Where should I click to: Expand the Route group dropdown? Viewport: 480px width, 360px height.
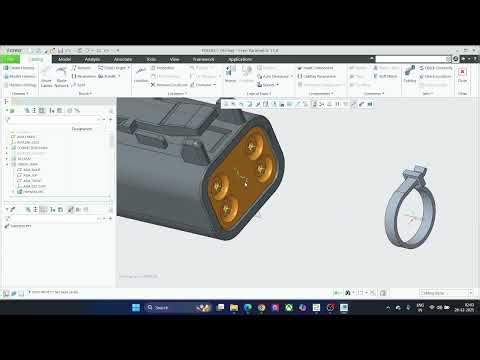pos(85,94)
